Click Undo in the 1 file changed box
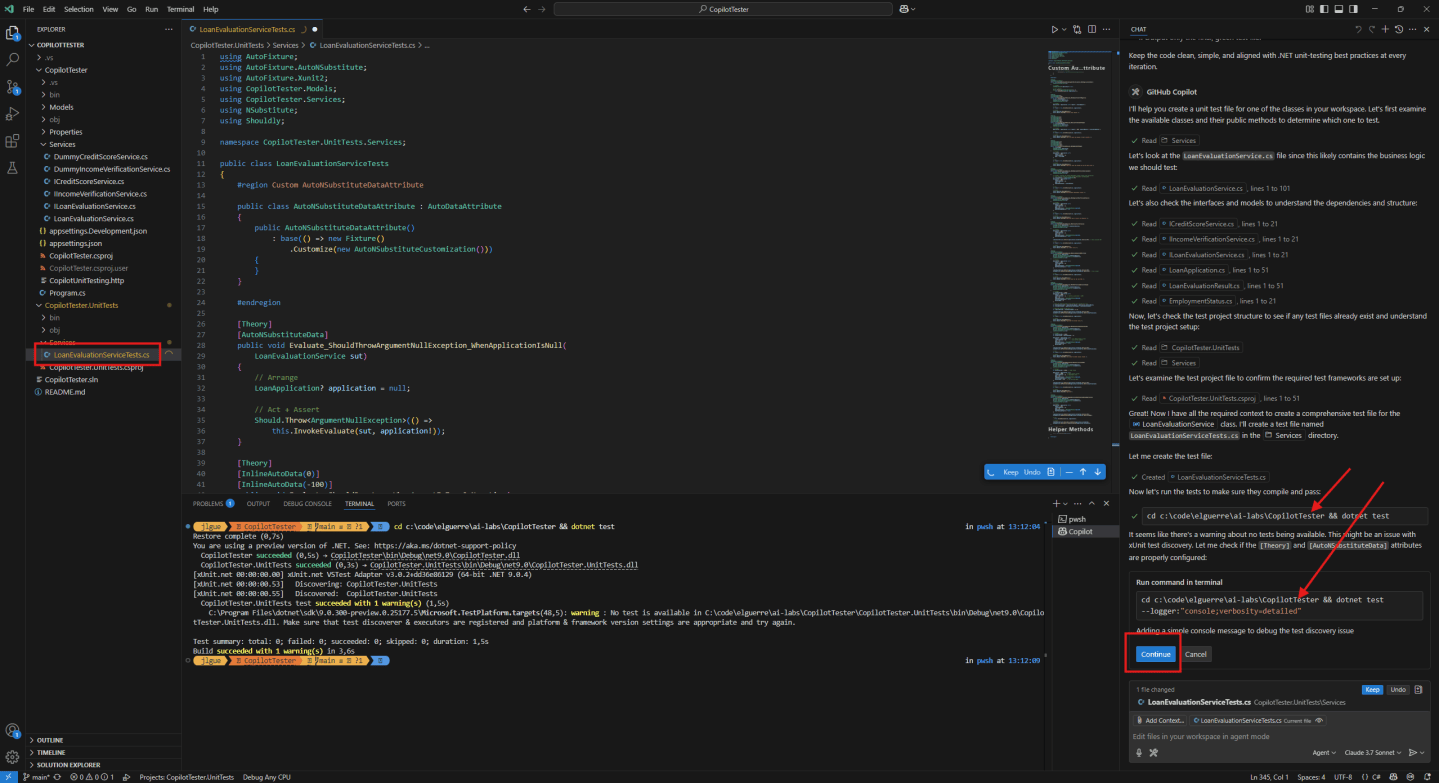1439x783 pixels. click(x=1398, y=689)
